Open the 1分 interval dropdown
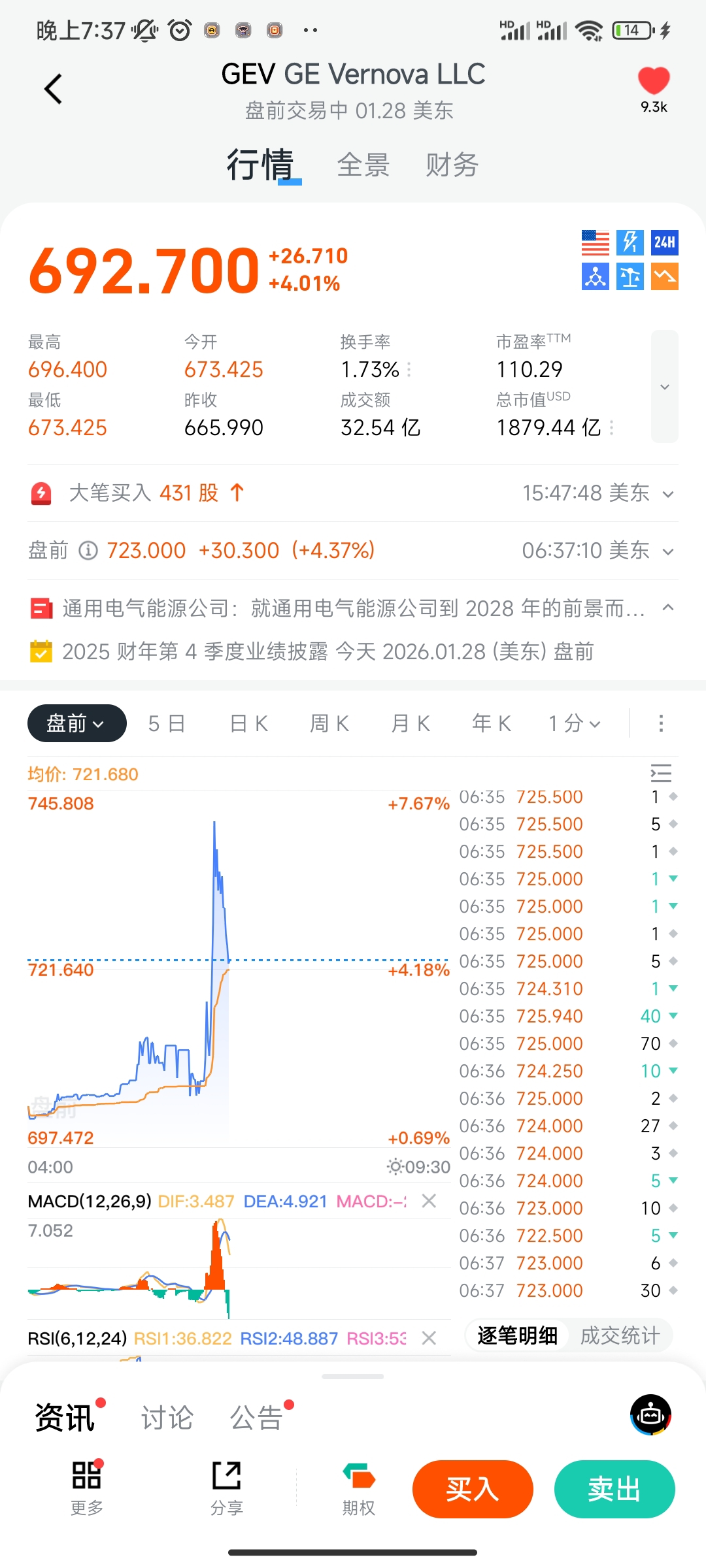 (574, 723)
